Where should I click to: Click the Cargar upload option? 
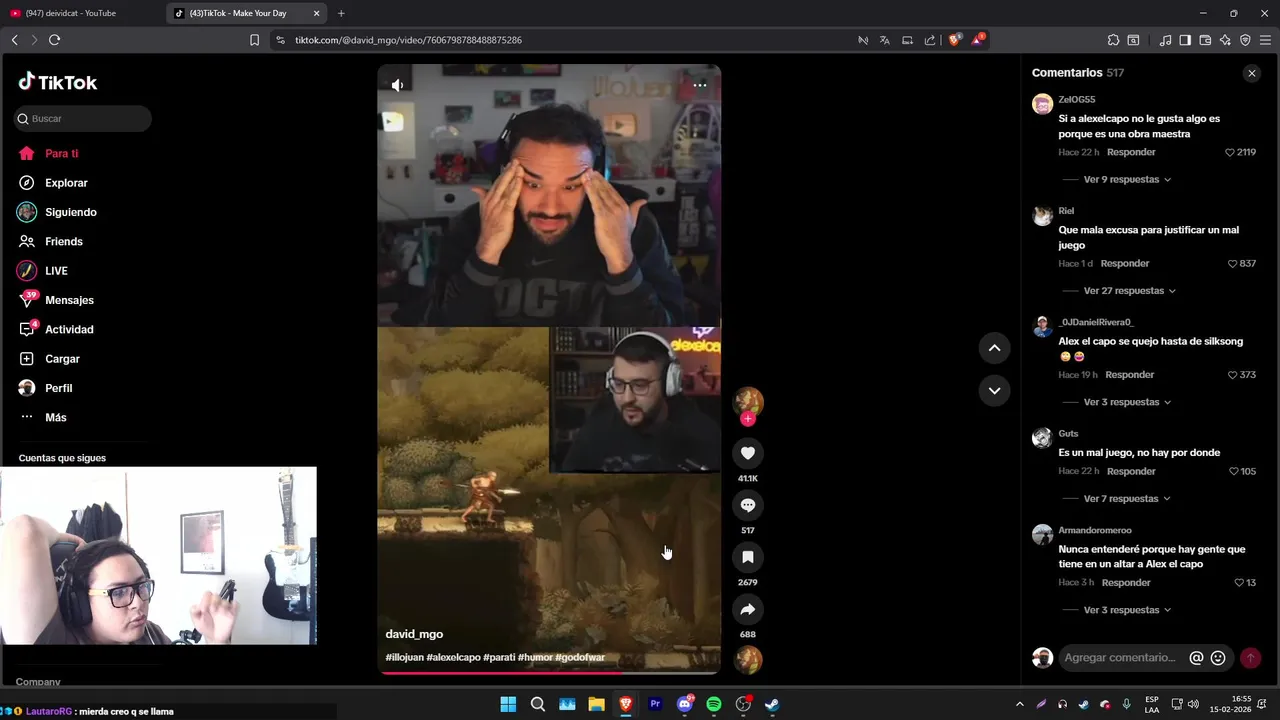pos(62,359)
